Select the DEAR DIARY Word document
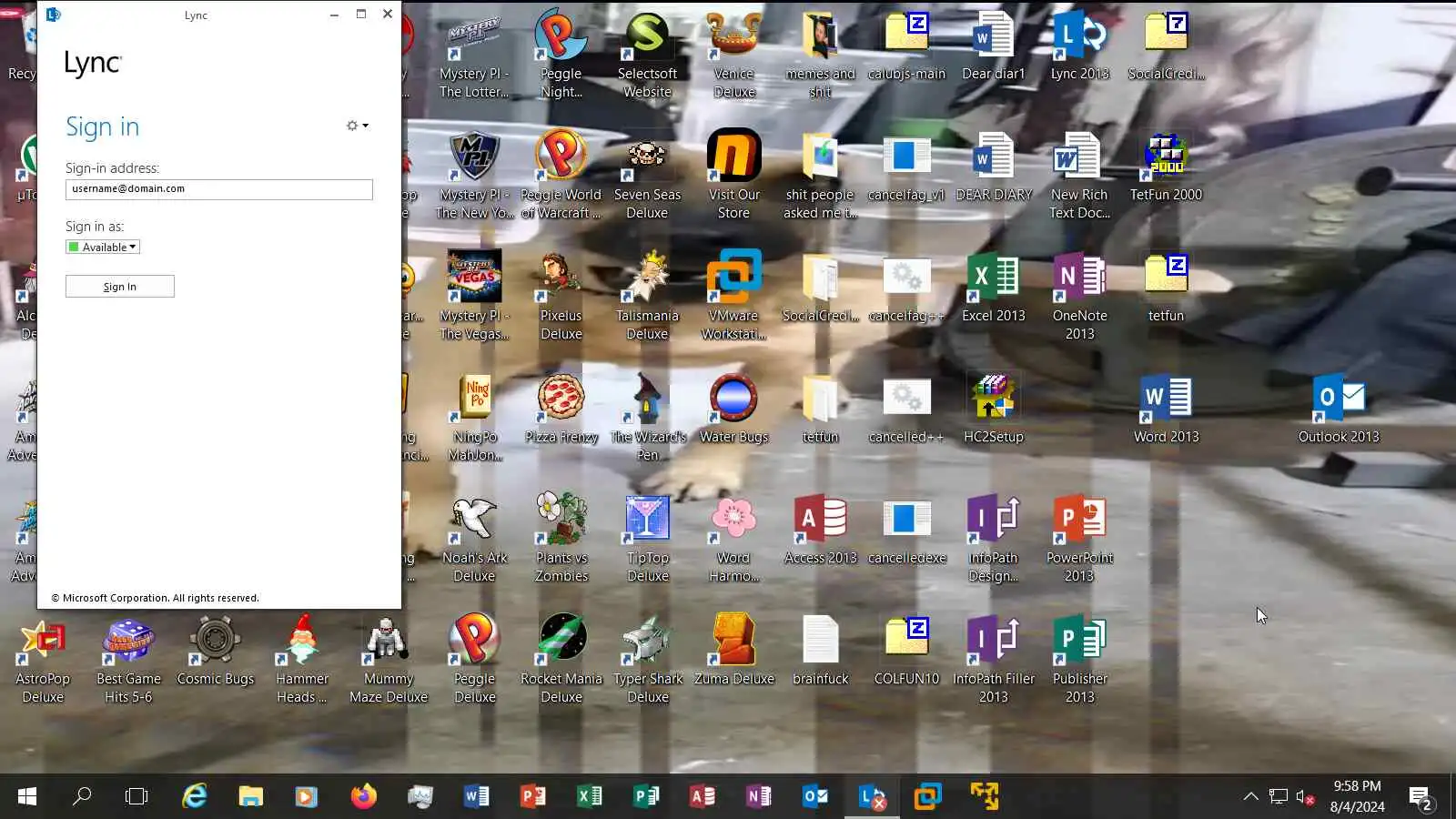Screen dimensions: 1456x819 pyautogui.click(x=994, y=168)
